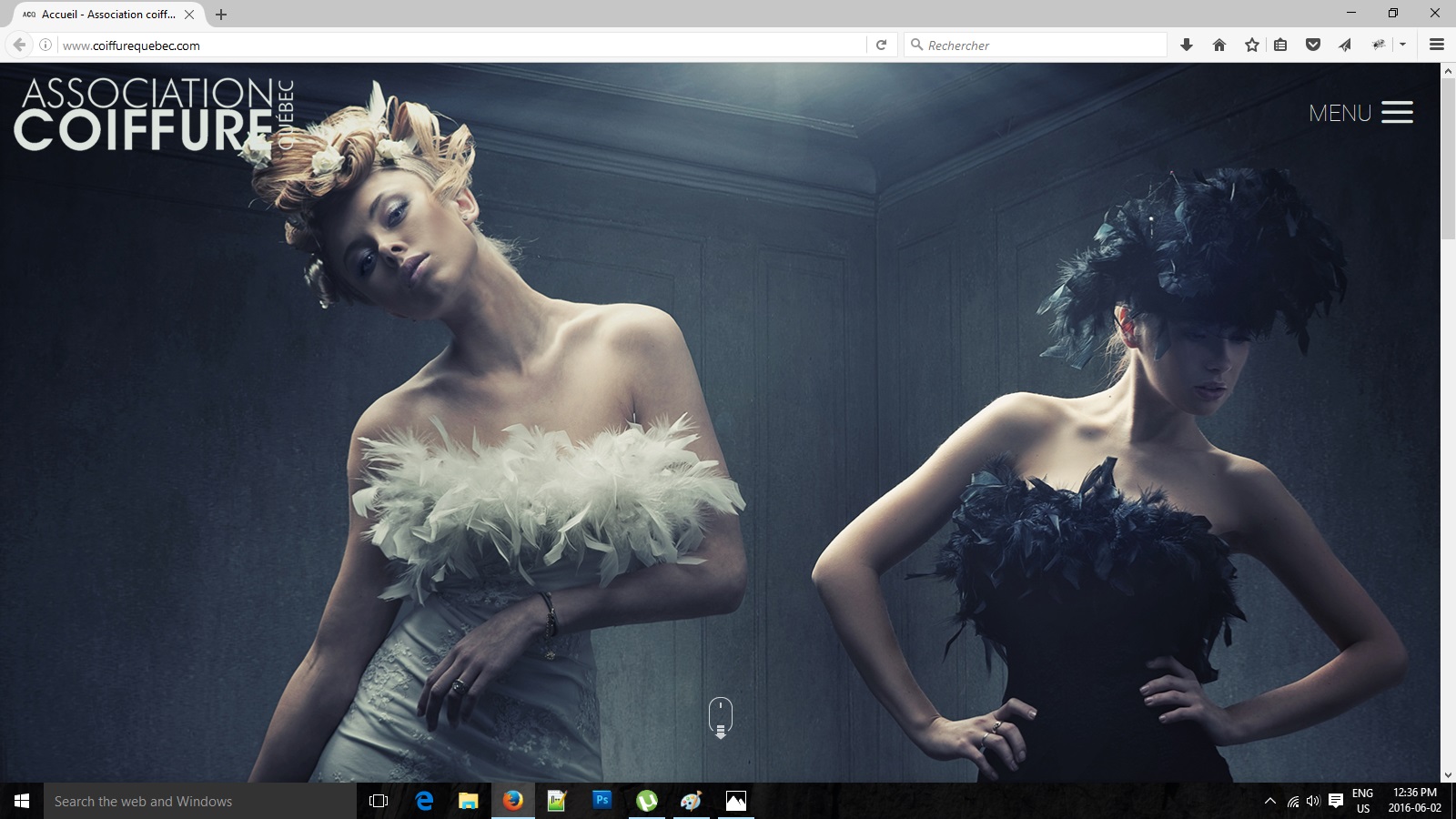Screen dimensions: 1456x819
Task: Show hidden system tray icons
Action: click(1269, 801)
